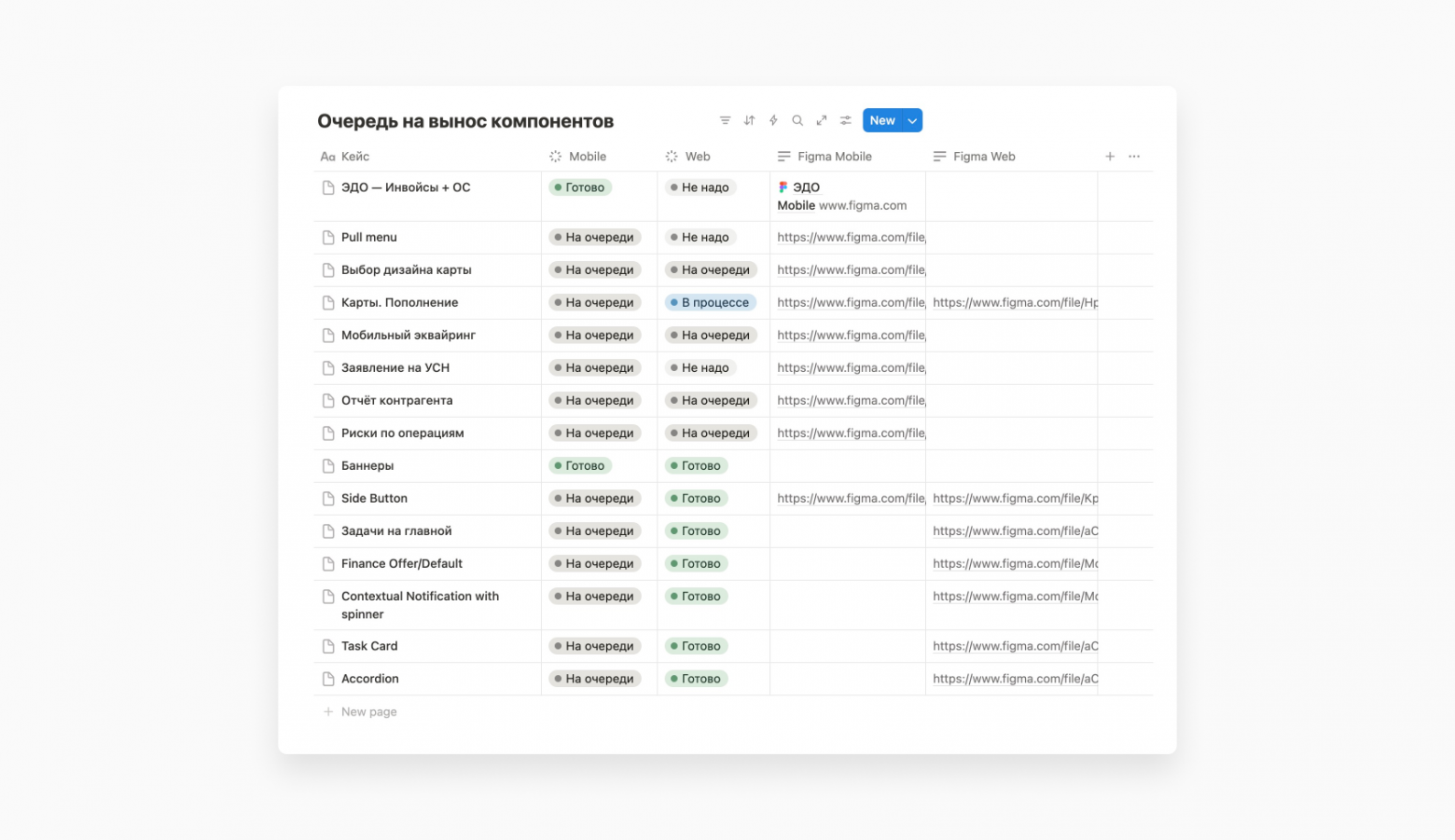The image size is (1455, 840).
Task: Add a new property with plus icon
Action: 1110,157
